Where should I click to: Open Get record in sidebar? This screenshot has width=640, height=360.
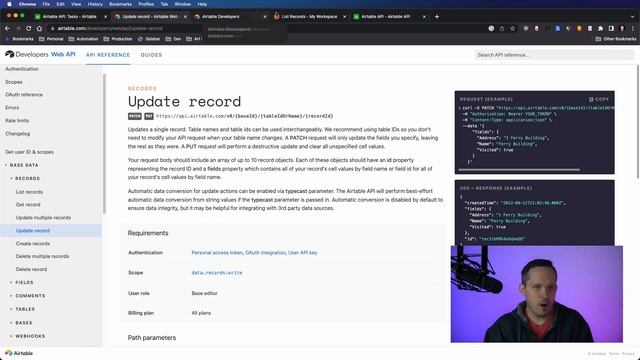pos(28,204)
